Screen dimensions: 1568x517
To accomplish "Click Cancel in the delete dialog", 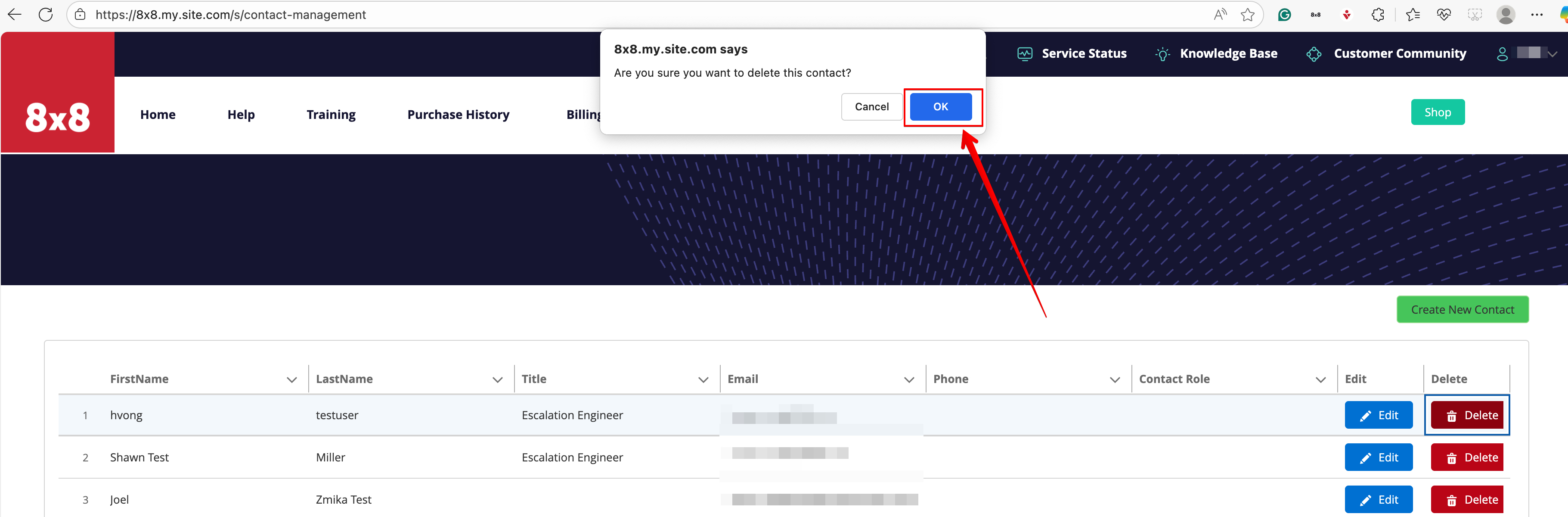I will (x=871, y=106).
